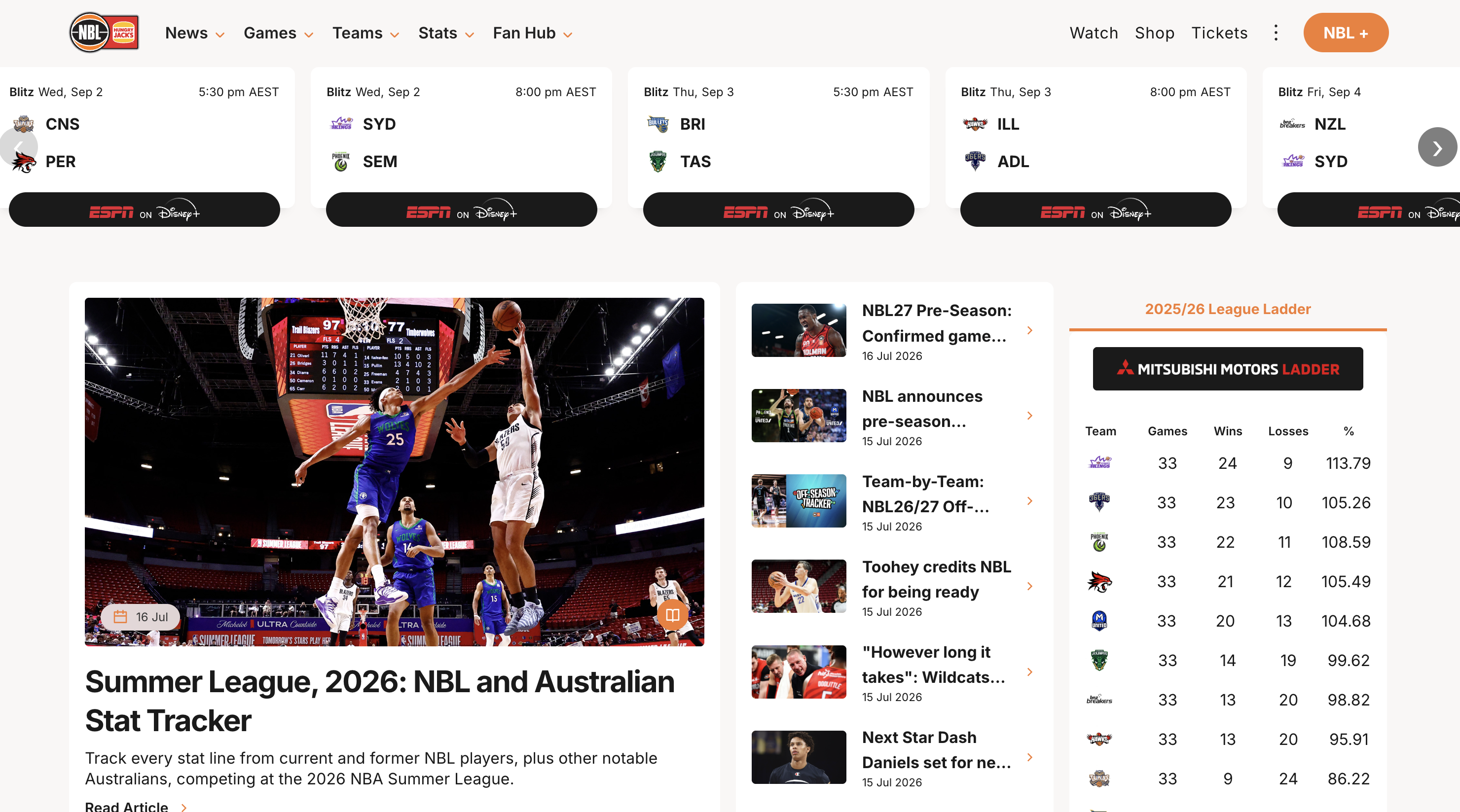Click the Mitsubishi Motors Ladder banner

(x=1228, y=369)
